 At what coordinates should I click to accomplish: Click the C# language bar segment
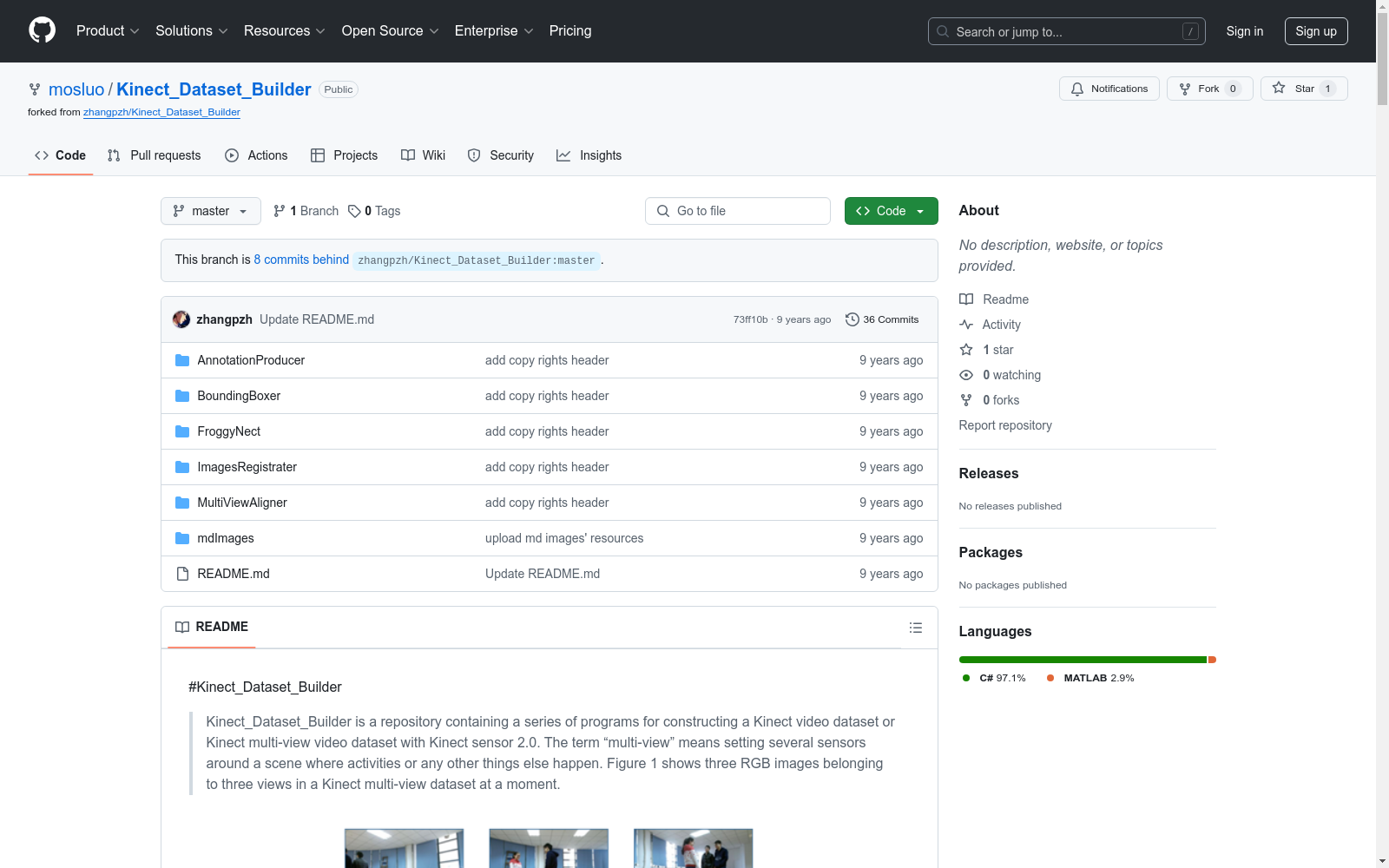point(1083,660)
